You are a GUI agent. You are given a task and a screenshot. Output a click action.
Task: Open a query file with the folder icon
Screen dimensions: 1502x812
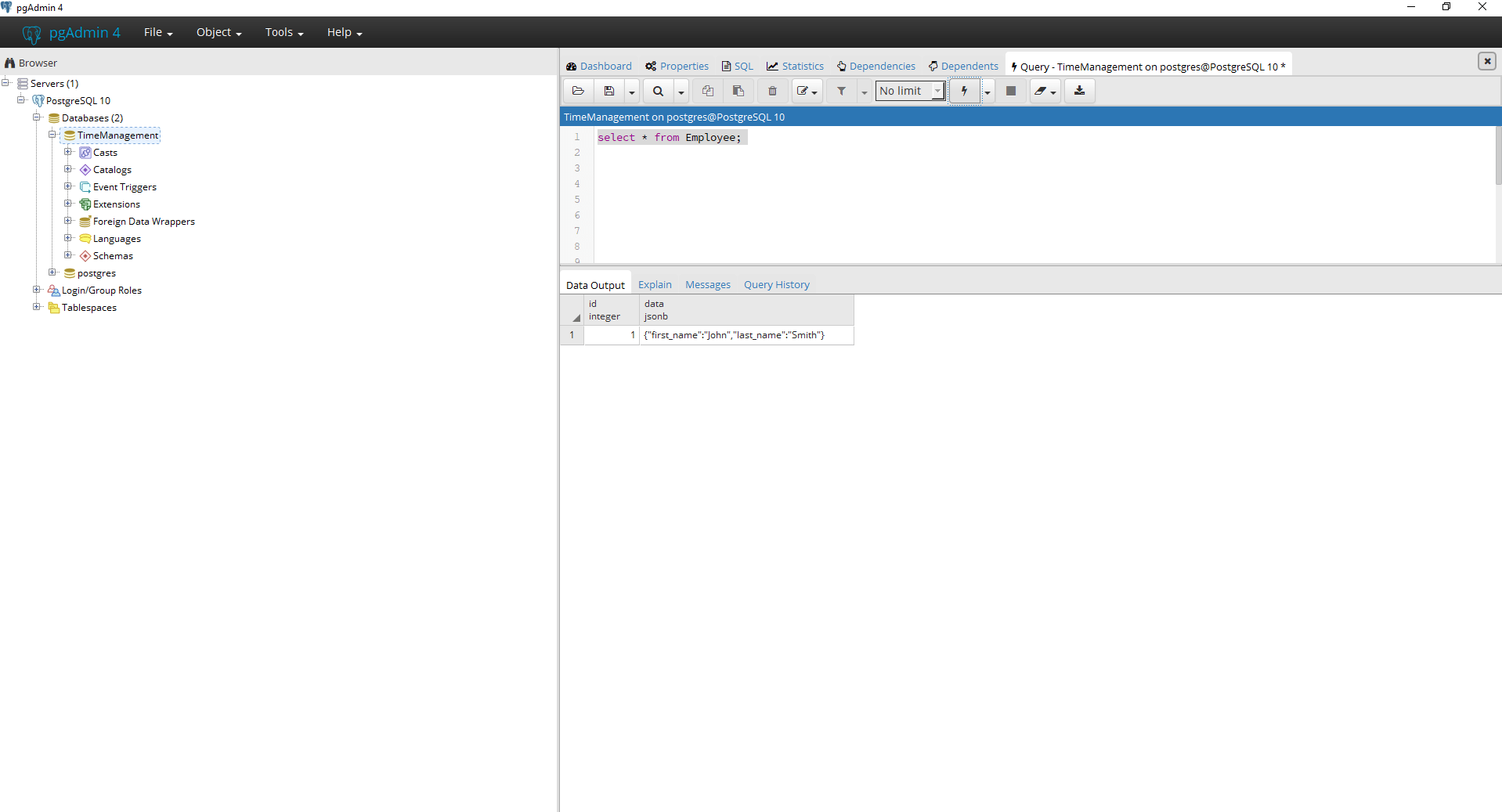tap(578, 90)
